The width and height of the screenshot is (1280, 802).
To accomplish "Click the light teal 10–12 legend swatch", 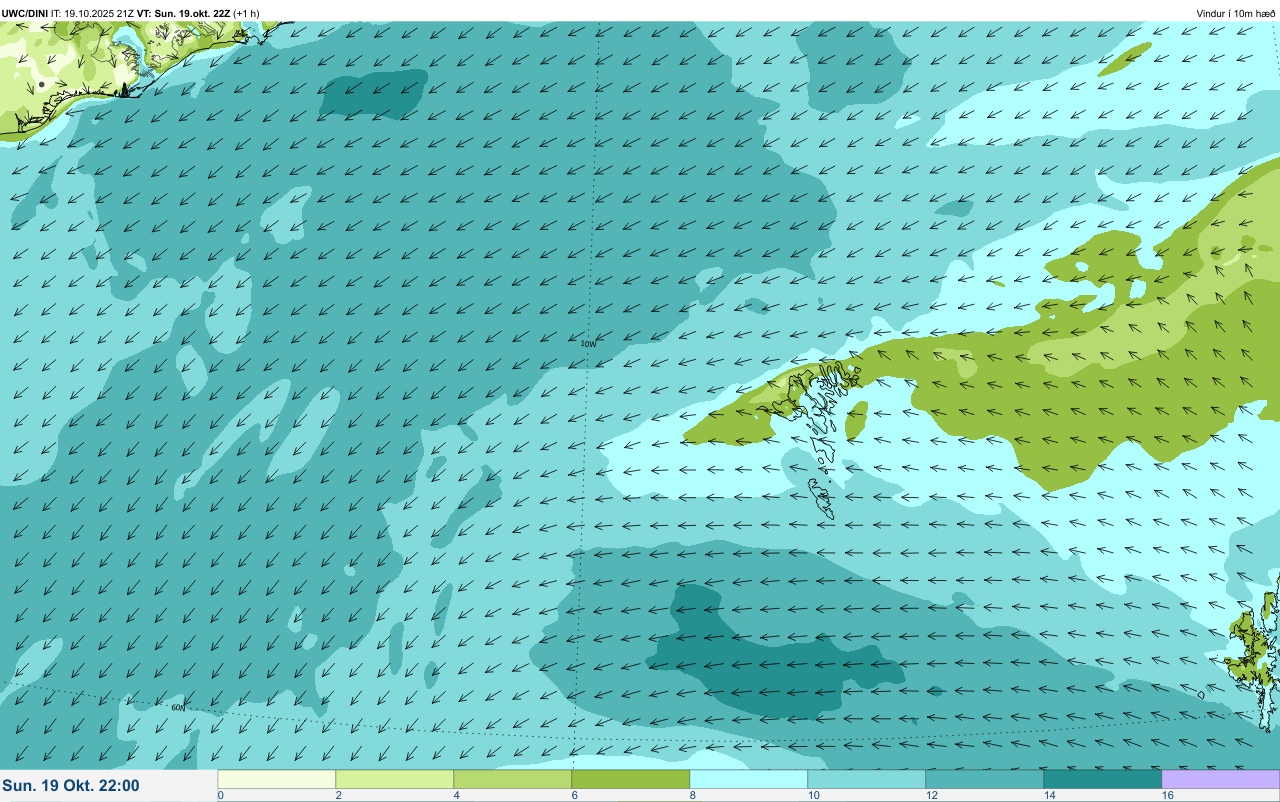I will point(867,779).
